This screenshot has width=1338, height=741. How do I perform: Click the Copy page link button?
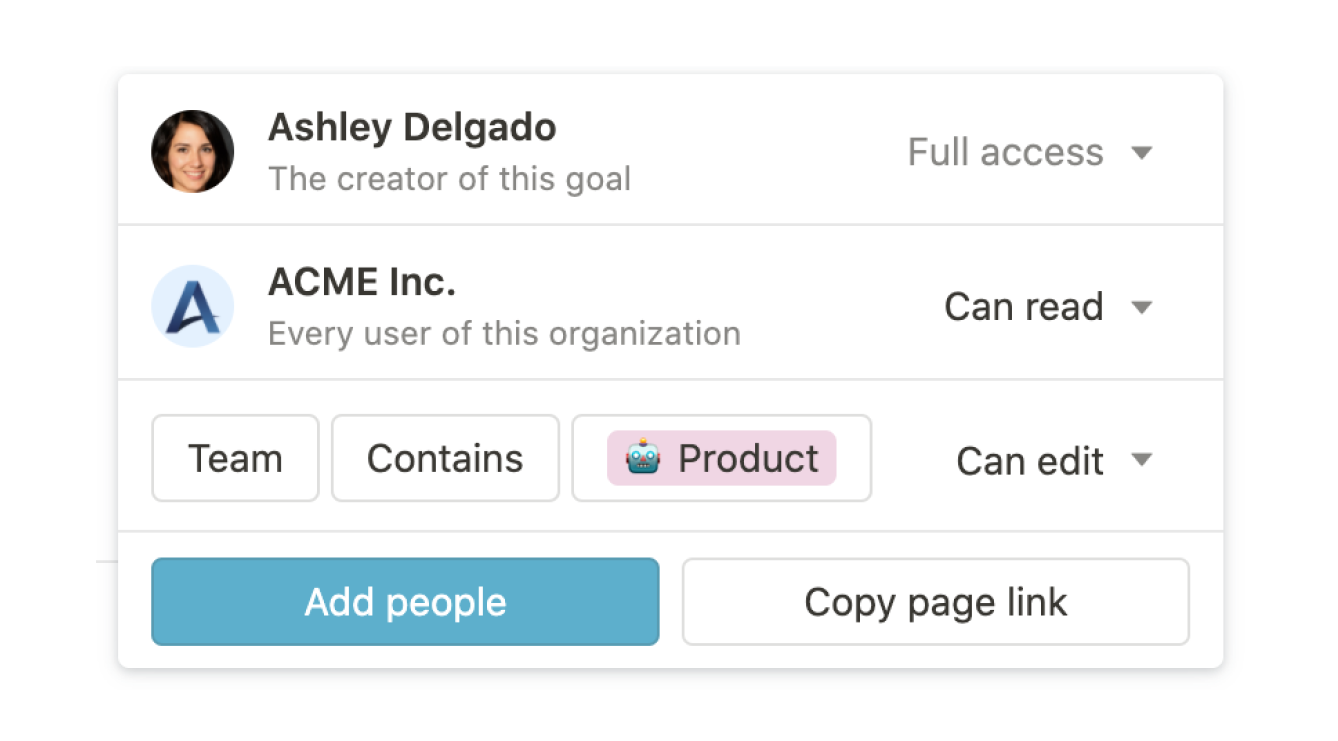pos(935,602)
